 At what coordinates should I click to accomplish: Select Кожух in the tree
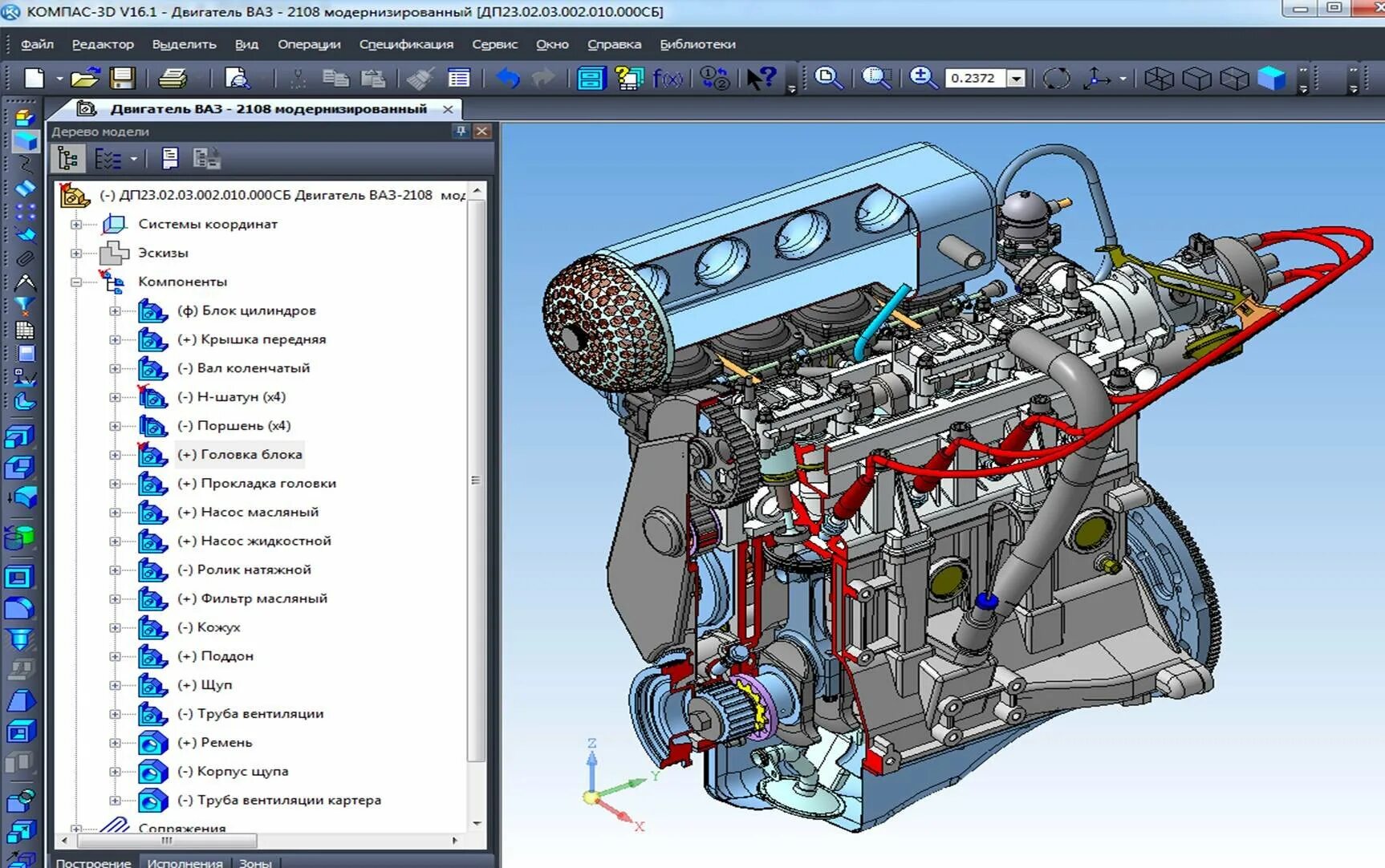[x=209, y=628]
